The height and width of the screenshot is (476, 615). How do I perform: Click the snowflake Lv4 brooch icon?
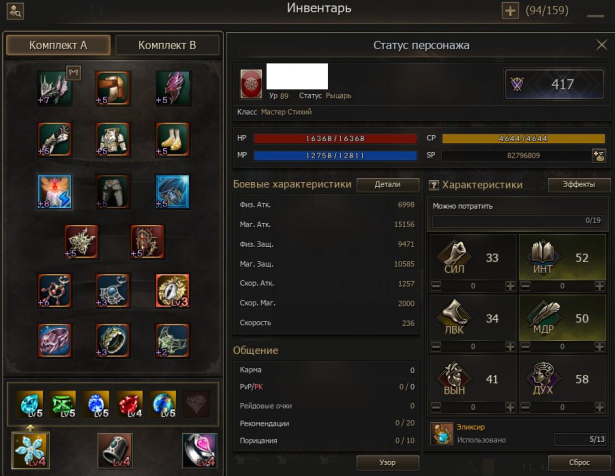point(31,450)
